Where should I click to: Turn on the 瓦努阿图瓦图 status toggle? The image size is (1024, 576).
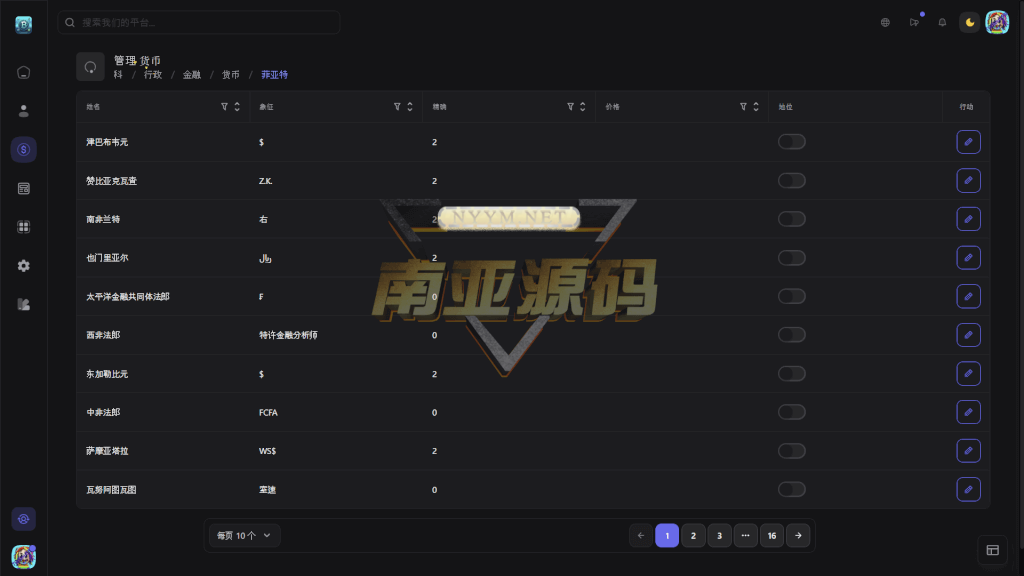coord(791,489)
